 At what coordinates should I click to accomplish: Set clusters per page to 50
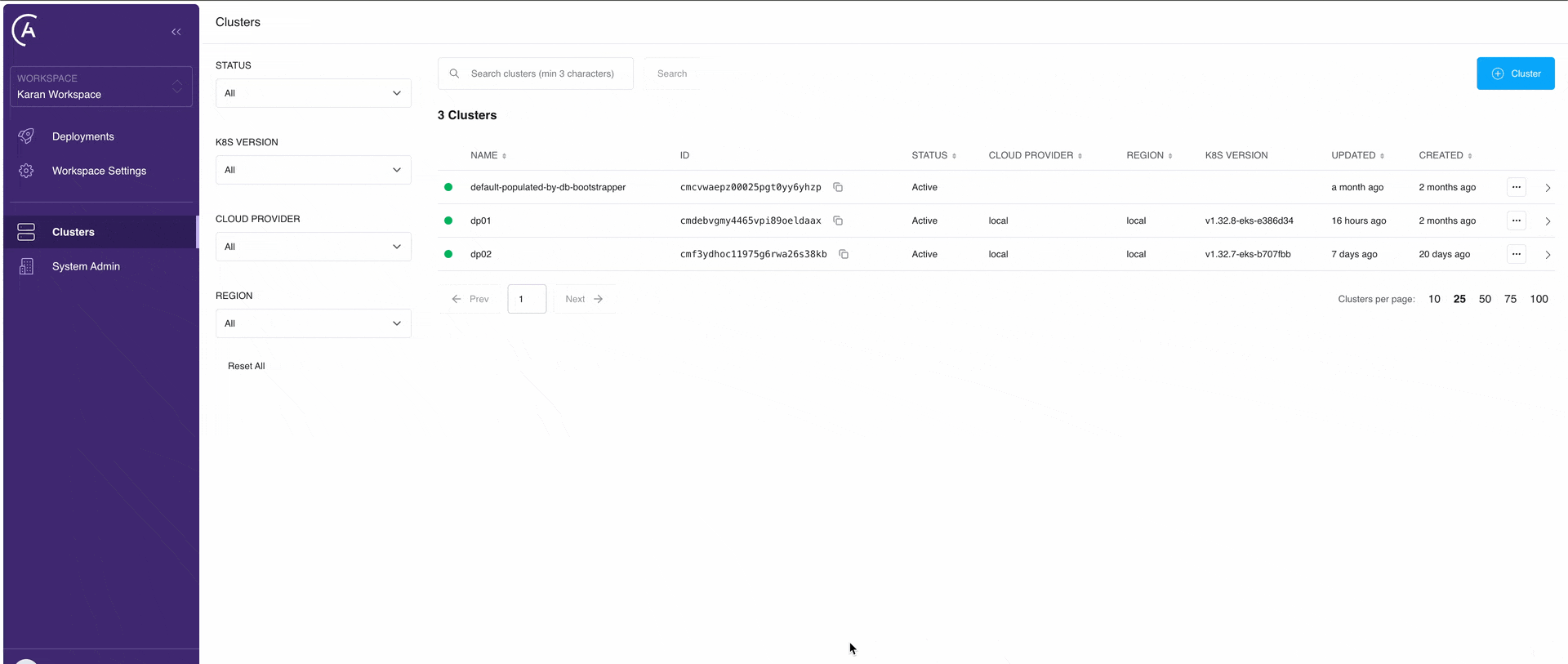pyautogui.click(x=1485, y=299)
